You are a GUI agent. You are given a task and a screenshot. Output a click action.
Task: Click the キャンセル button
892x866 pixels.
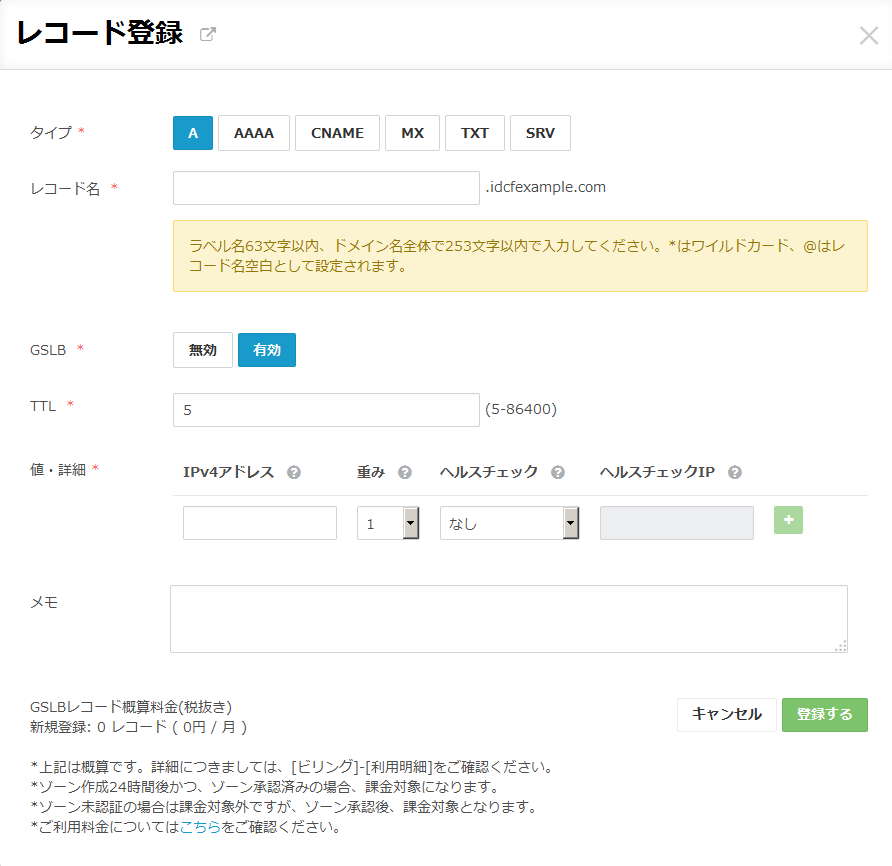click(x=727, y=714)
